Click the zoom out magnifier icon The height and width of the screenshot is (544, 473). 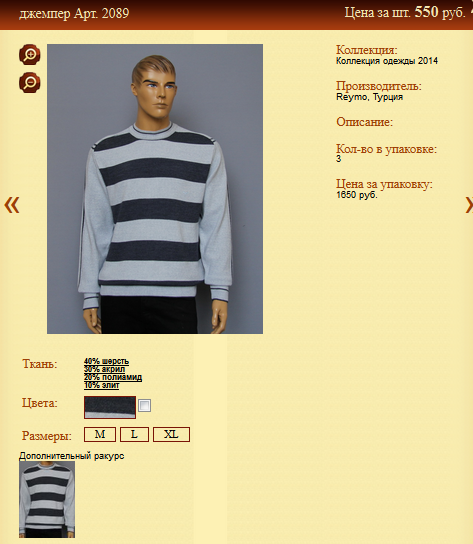(x=29, y=83)
